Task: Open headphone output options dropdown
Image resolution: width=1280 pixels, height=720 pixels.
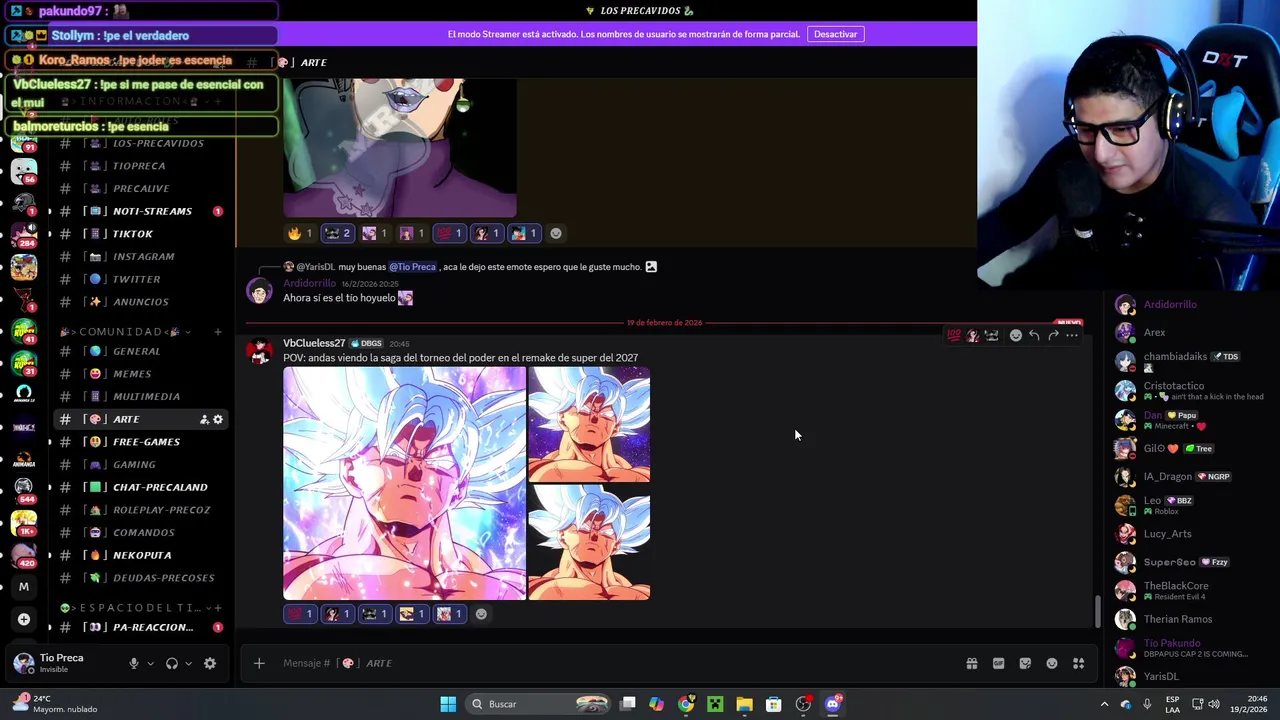Action: pos(188,663)
